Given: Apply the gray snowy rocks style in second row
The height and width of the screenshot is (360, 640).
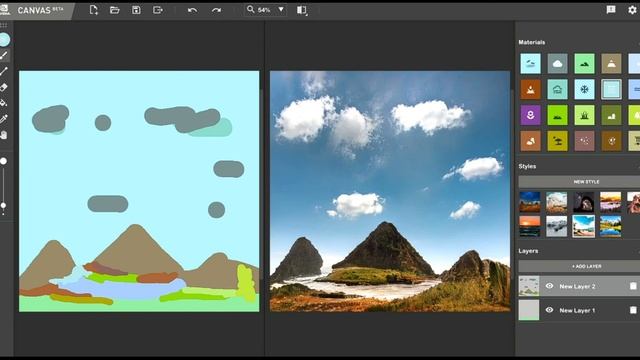Looking at the screenshot, I should (x=557, y=227).
